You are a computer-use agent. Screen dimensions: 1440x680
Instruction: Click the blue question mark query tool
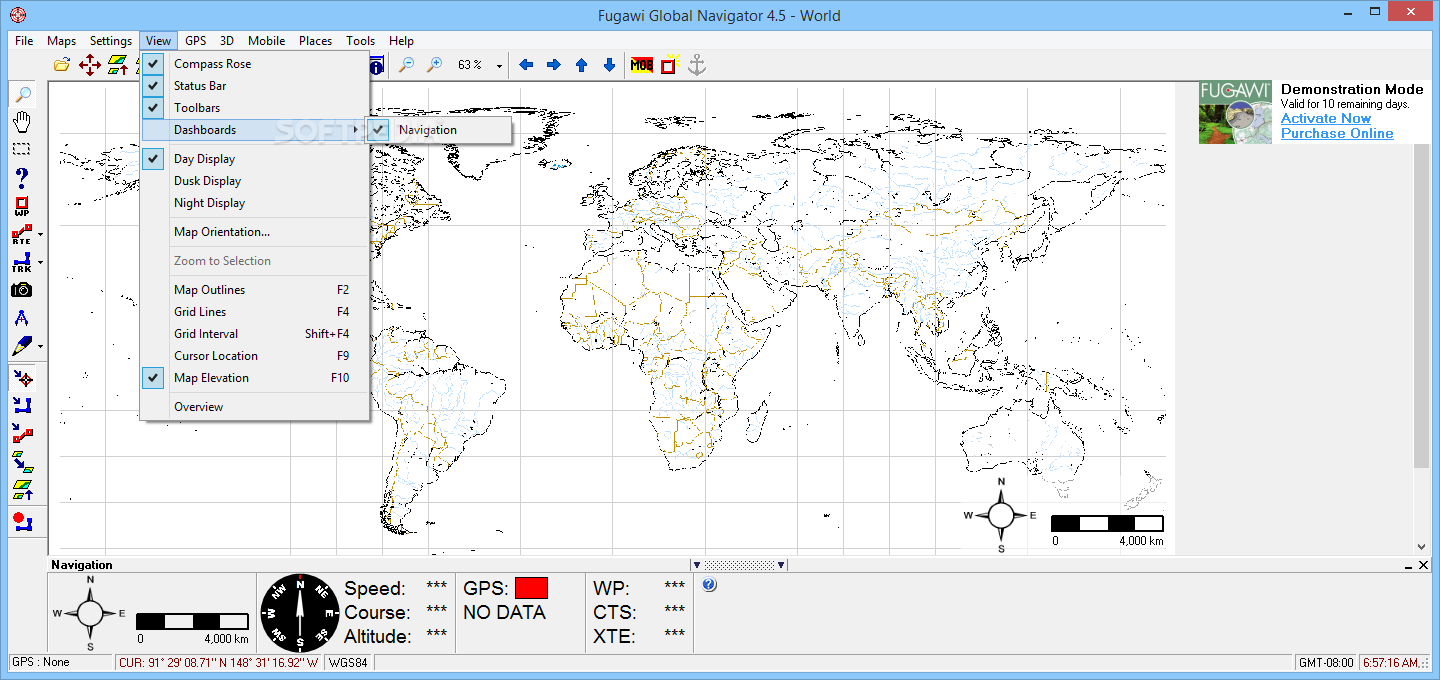click(22, 179)
